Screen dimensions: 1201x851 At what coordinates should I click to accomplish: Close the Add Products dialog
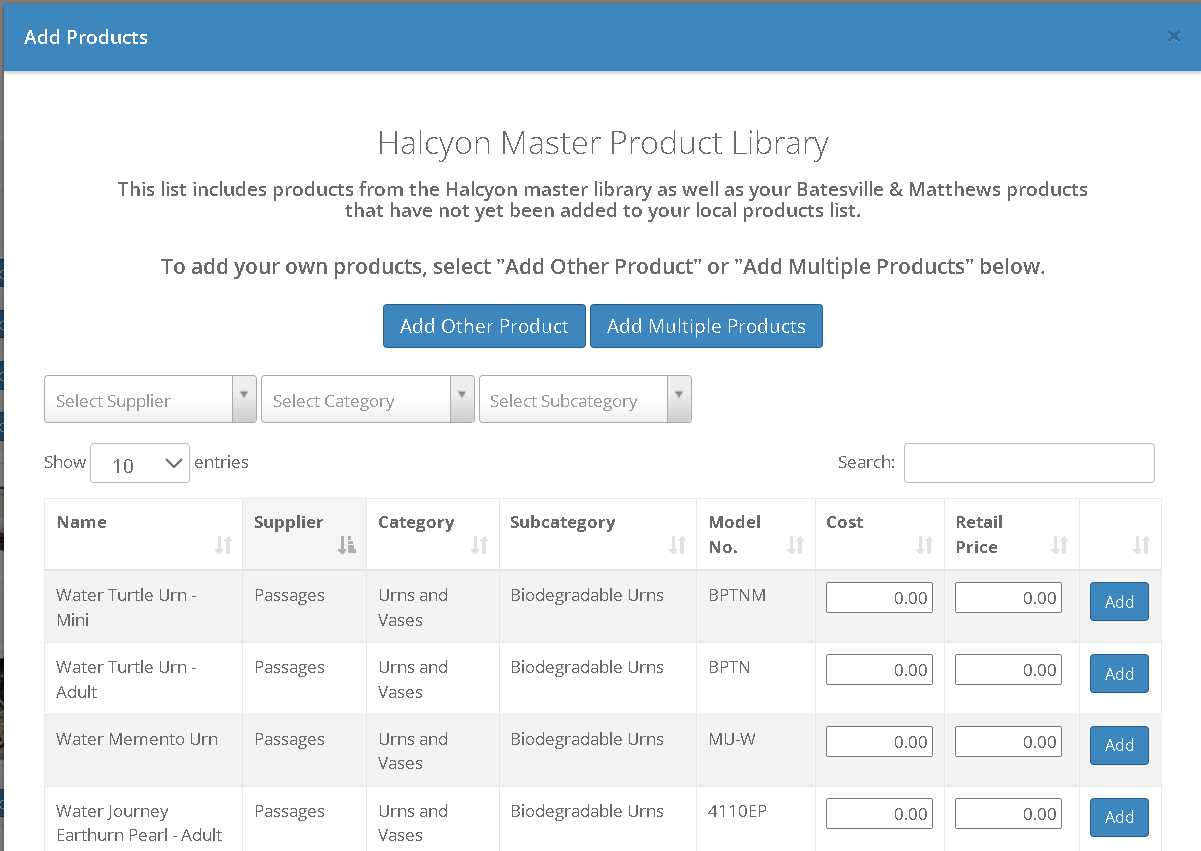point(1174,36)
